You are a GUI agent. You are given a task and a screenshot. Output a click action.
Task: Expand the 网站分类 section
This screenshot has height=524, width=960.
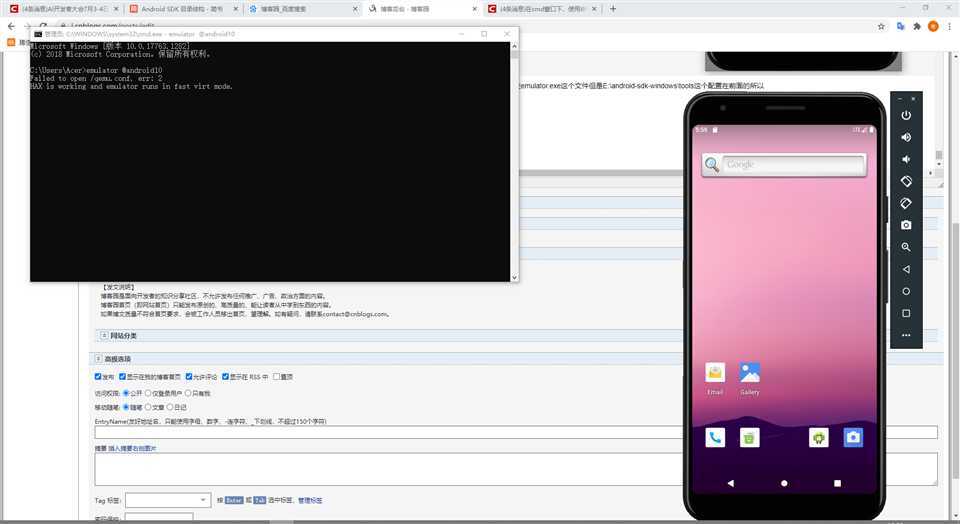104,336
